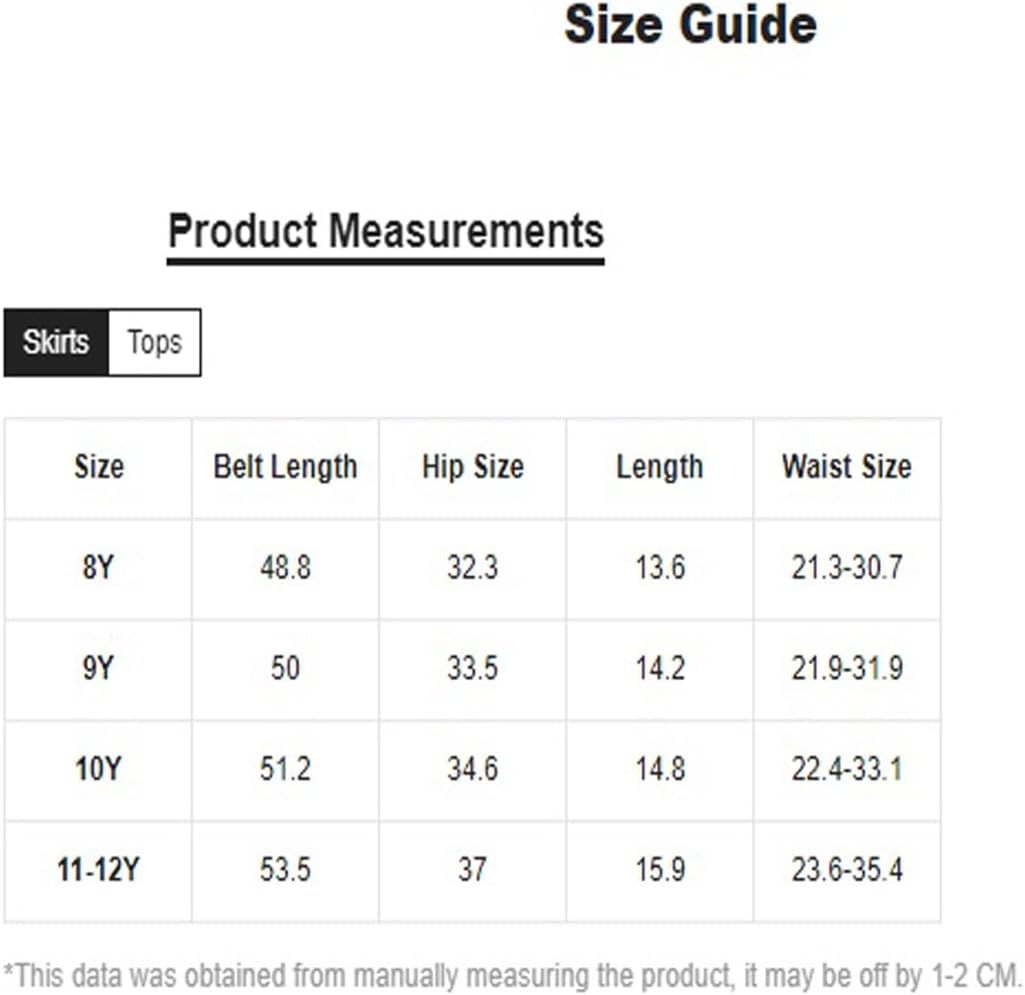Select the 9Y size row label
Viewport: 1025px width, 995px height.
coord(98,668)
